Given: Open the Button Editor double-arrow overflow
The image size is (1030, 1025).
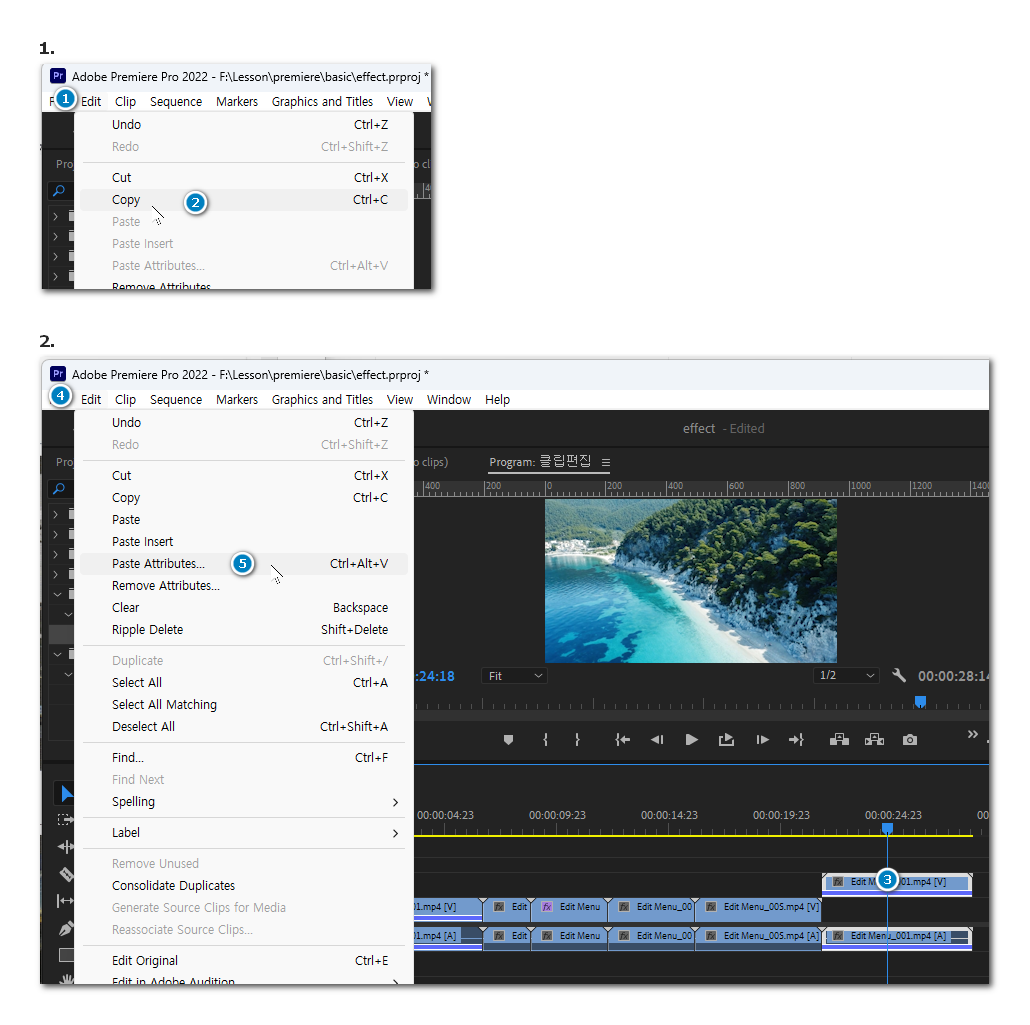Looking at the screenshot, I should click(x=972, y=736).
